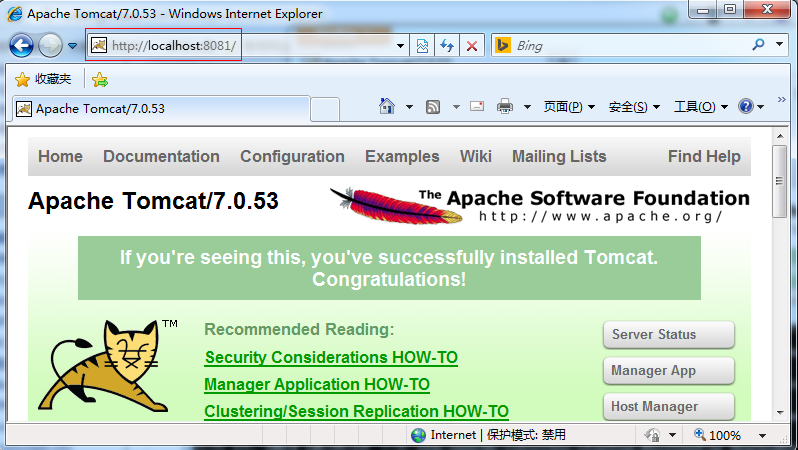This screenshot has width=798, height=450.
Task: Click the RSS feeds toolbar icon
Action: 433,107
